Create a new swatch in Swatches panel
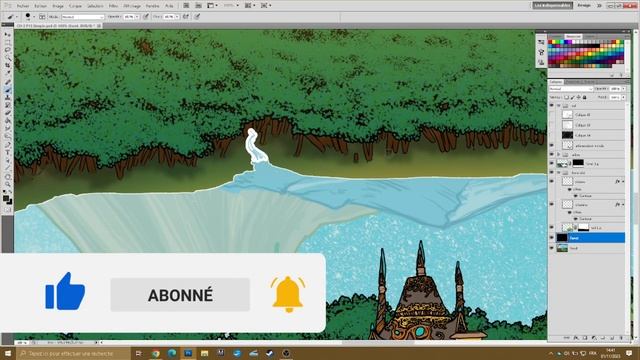This screenshot has height=360, width=640. pos(612,75)
